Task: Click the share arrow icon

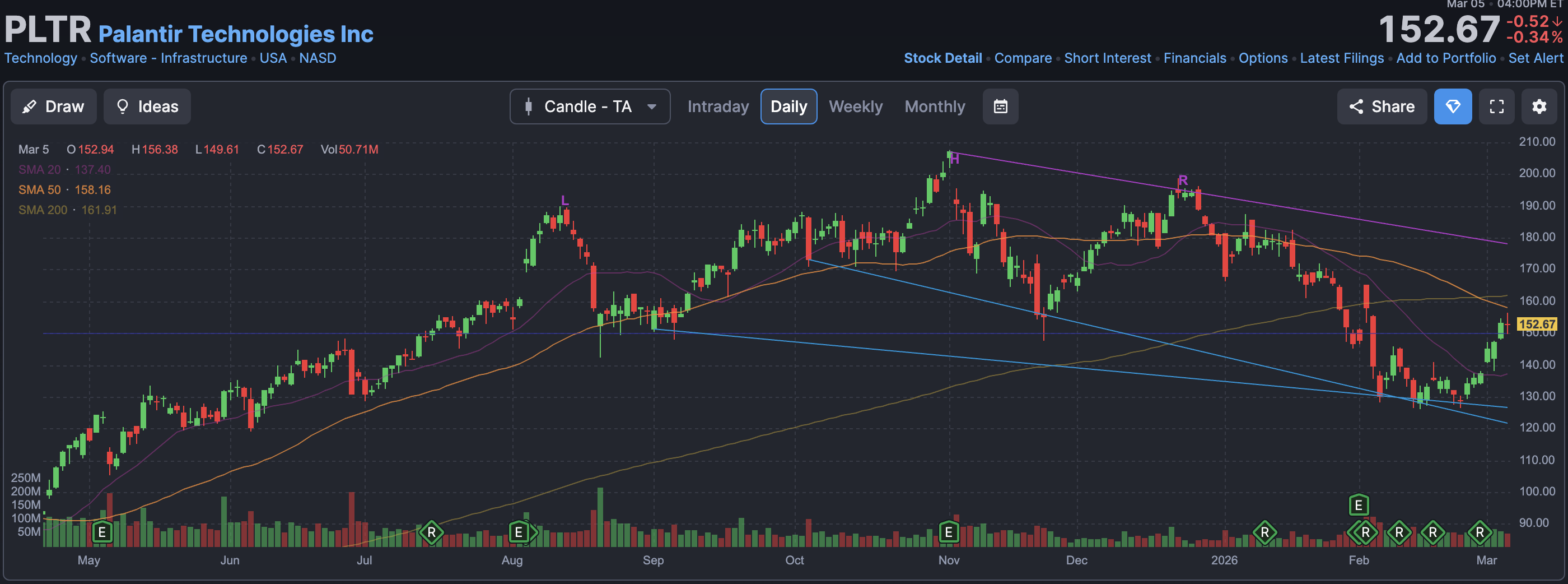Action: [x=1356, y=106]
